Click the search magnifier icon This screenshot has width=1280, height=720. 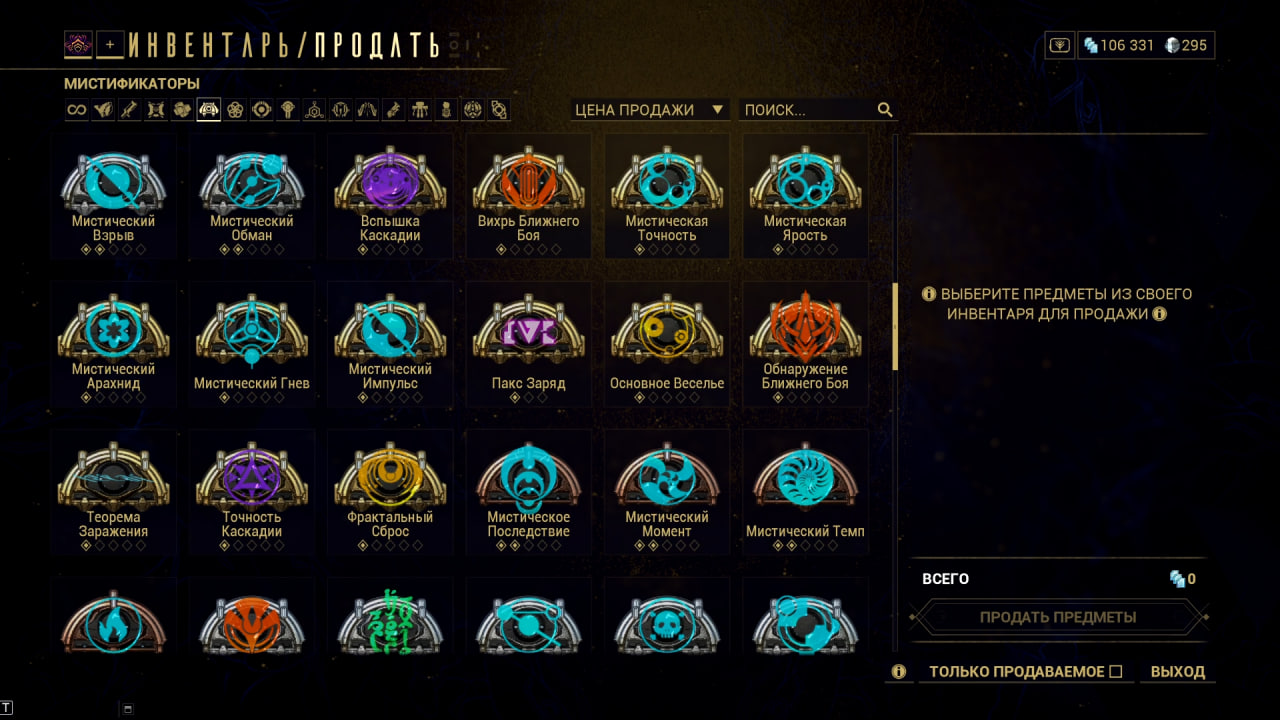(885, 110)
